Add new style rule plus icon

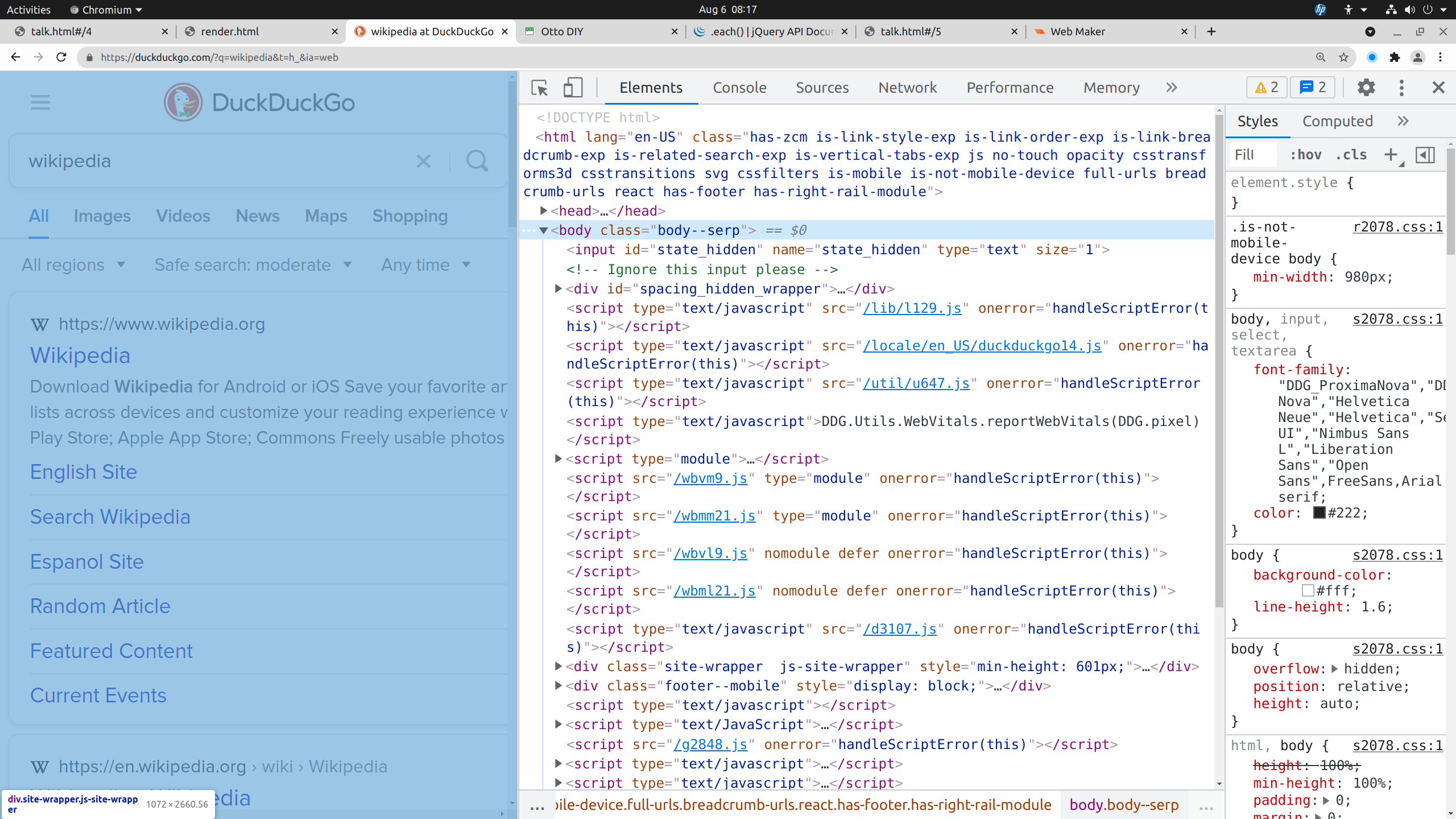point(1391,155)
